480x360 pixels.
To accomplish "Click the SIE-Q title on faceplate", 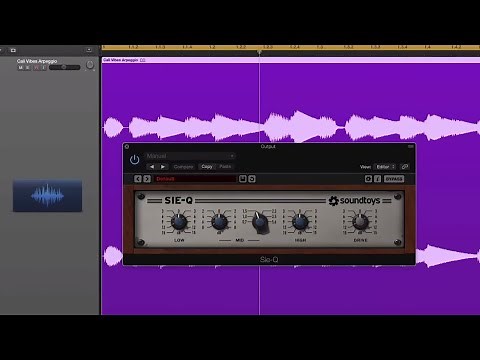I will (178, 200).
